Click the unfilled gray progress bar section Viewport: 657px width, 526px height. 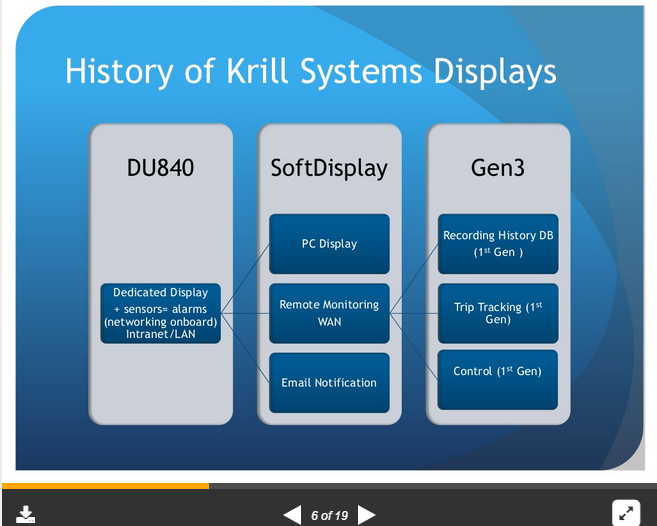pos(430,486)
